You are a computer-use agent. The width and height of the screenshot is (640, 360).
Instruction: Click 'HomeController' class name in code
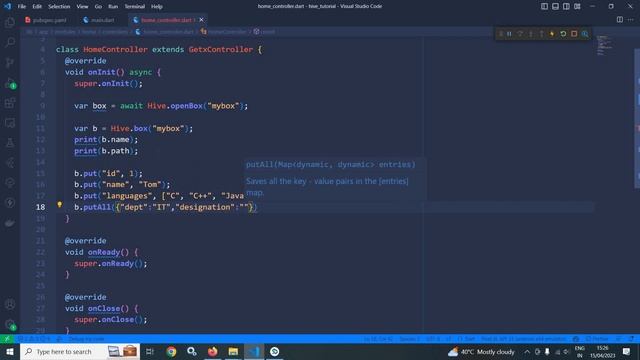tap(116, 49)
